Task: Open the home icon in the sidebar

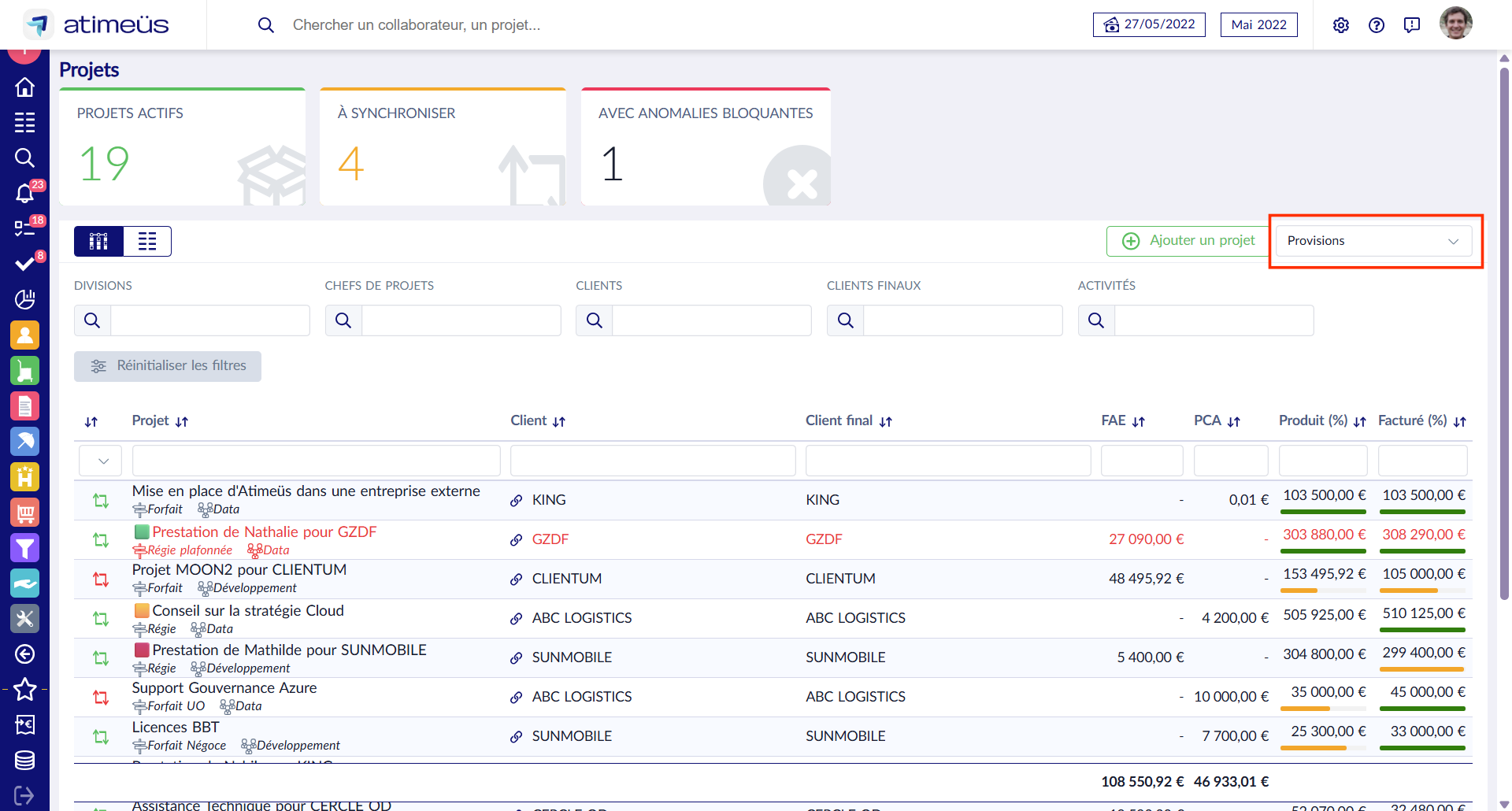Action: [x=24, y=87]
